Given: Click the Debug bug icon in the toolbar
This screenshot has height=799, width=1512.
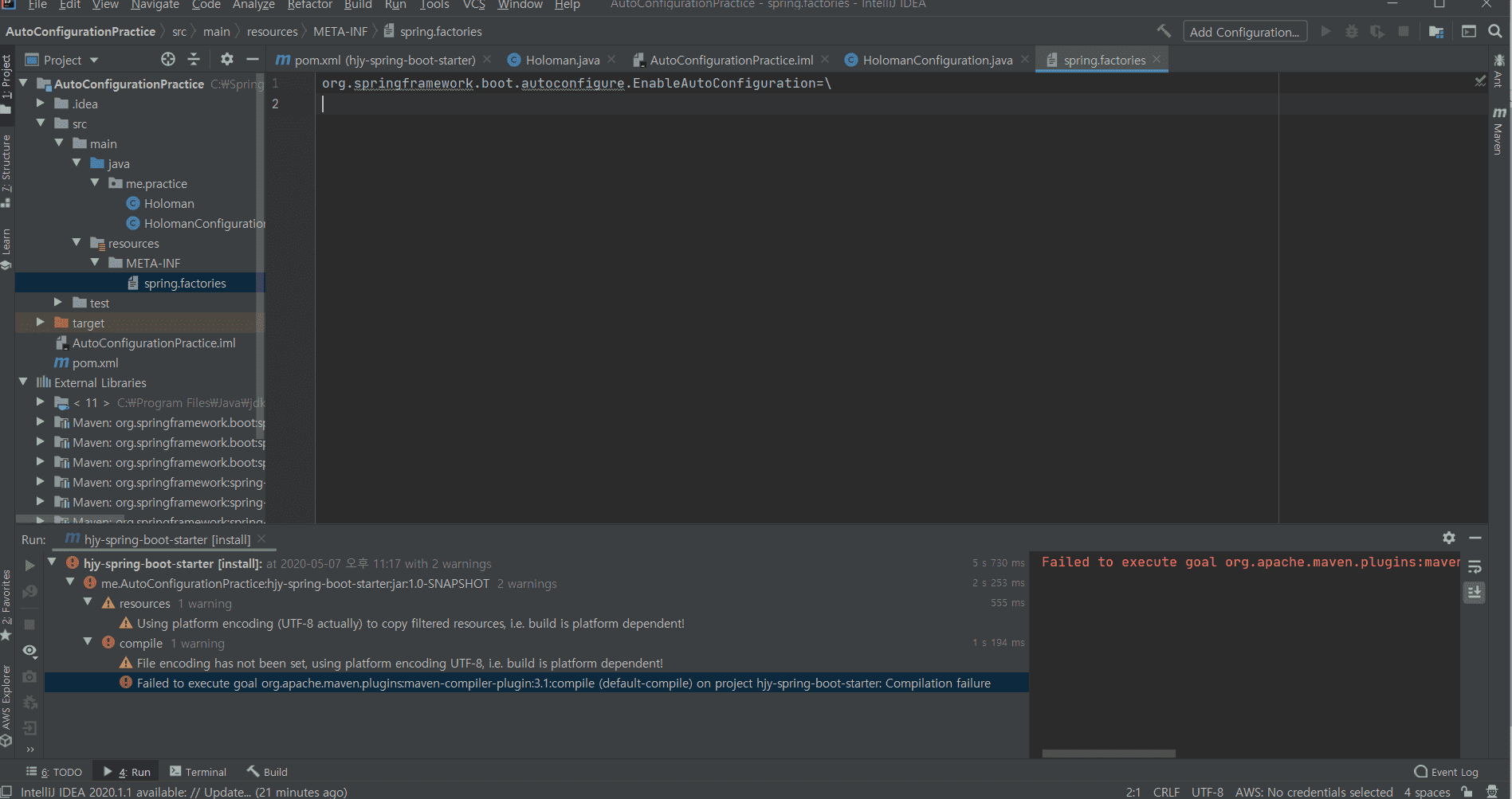Looking at the screenshot, I should coord(1352,31).
